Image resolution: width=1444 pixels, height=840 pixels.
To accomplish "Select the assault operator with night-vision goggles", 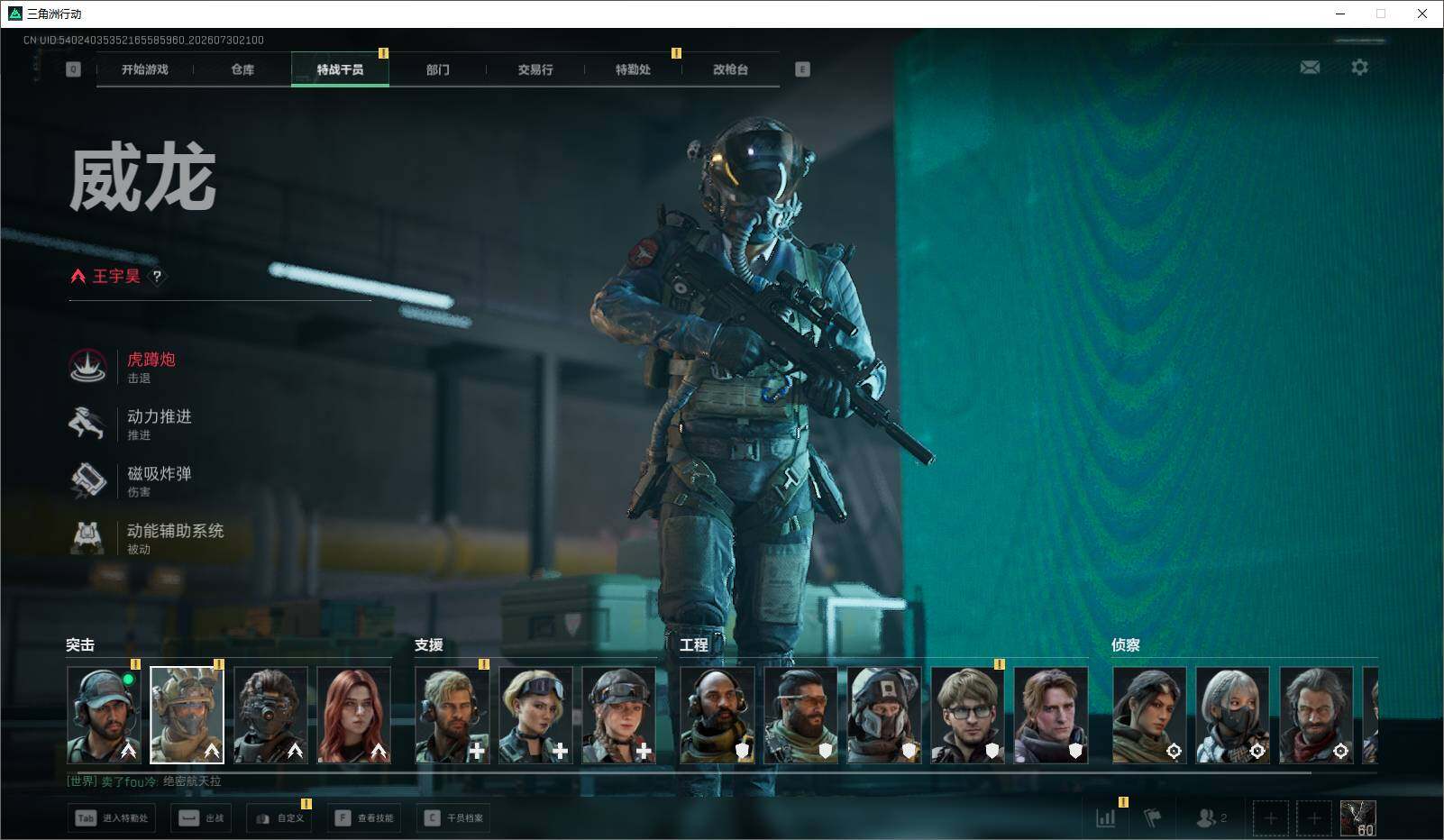I will (270, 716).
